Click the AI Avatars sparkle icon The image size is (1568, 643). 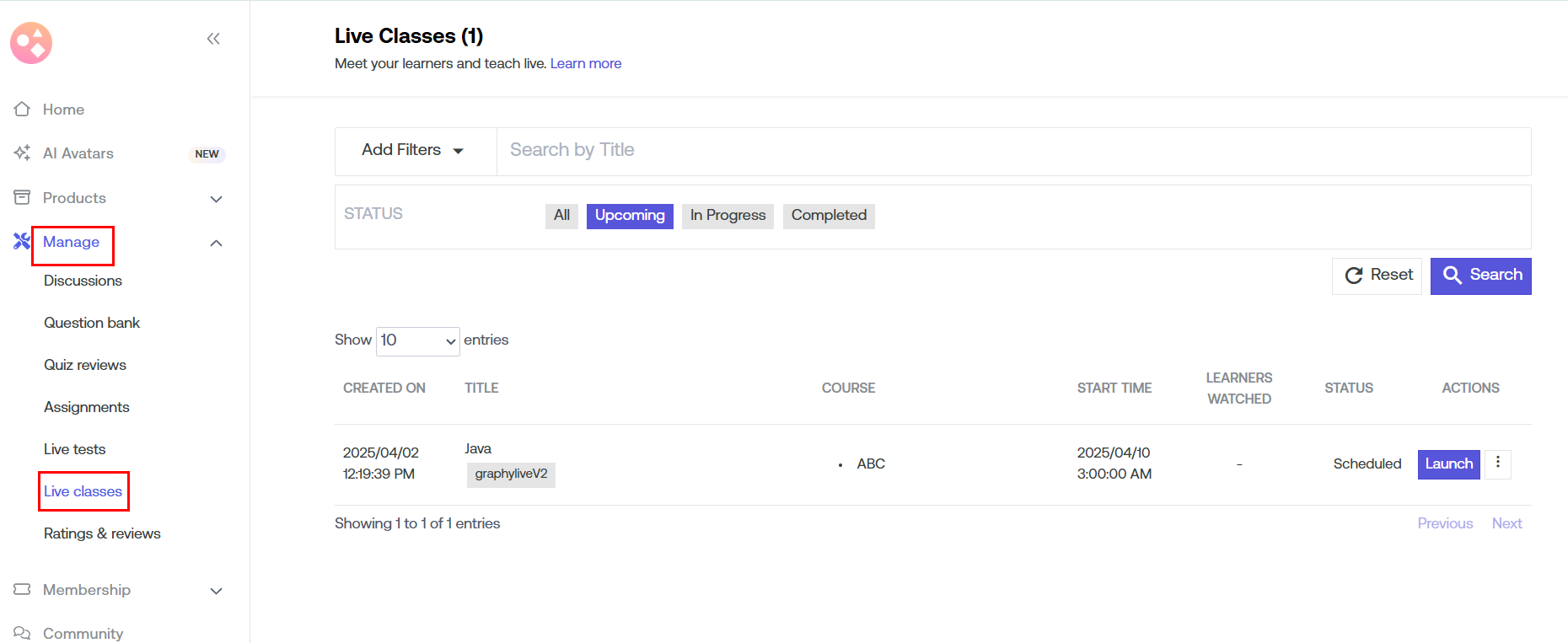point(22,153)
